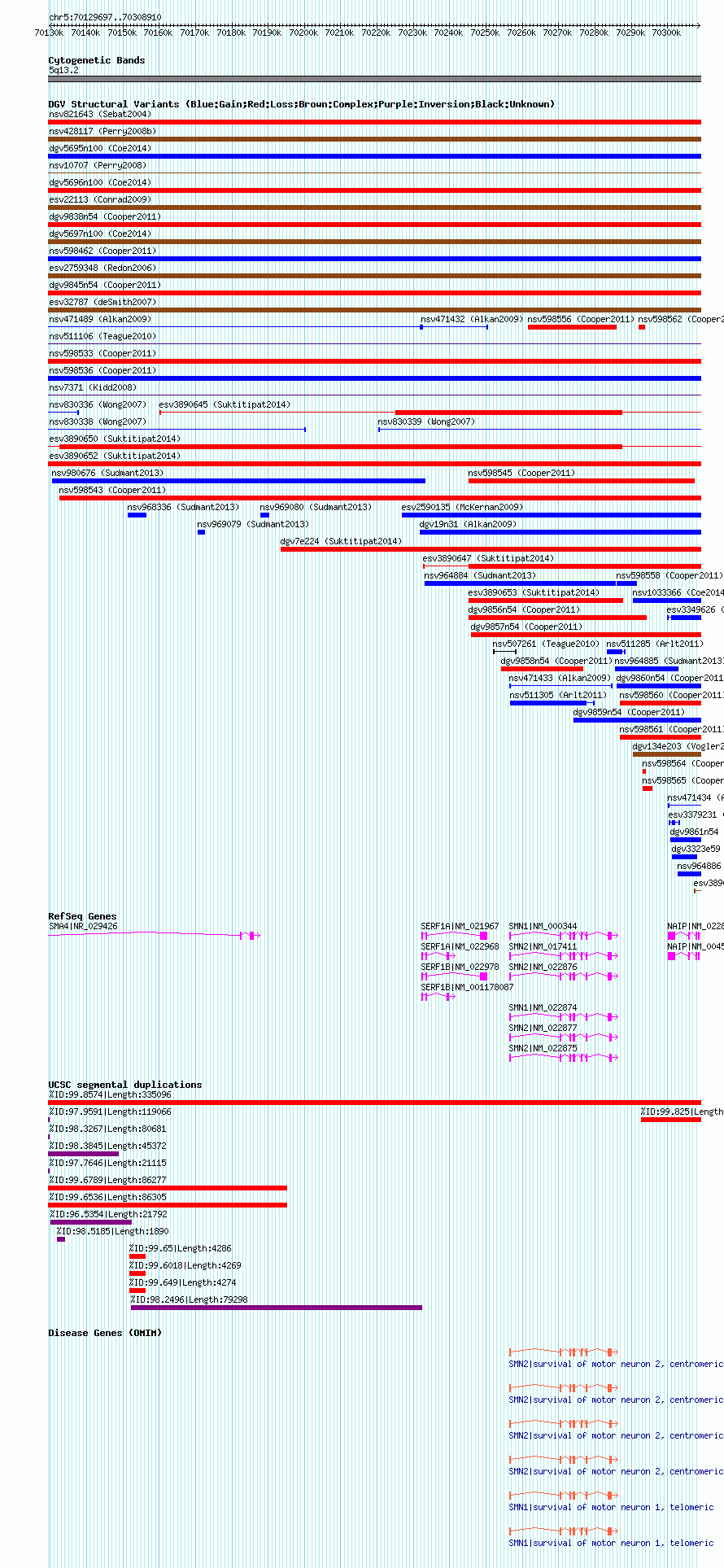Image resolution: width=724 pixels, height=1568 pixels.
Task: Select variant nsv969079 (Sudmant2013)
Action: coord(253,524)
